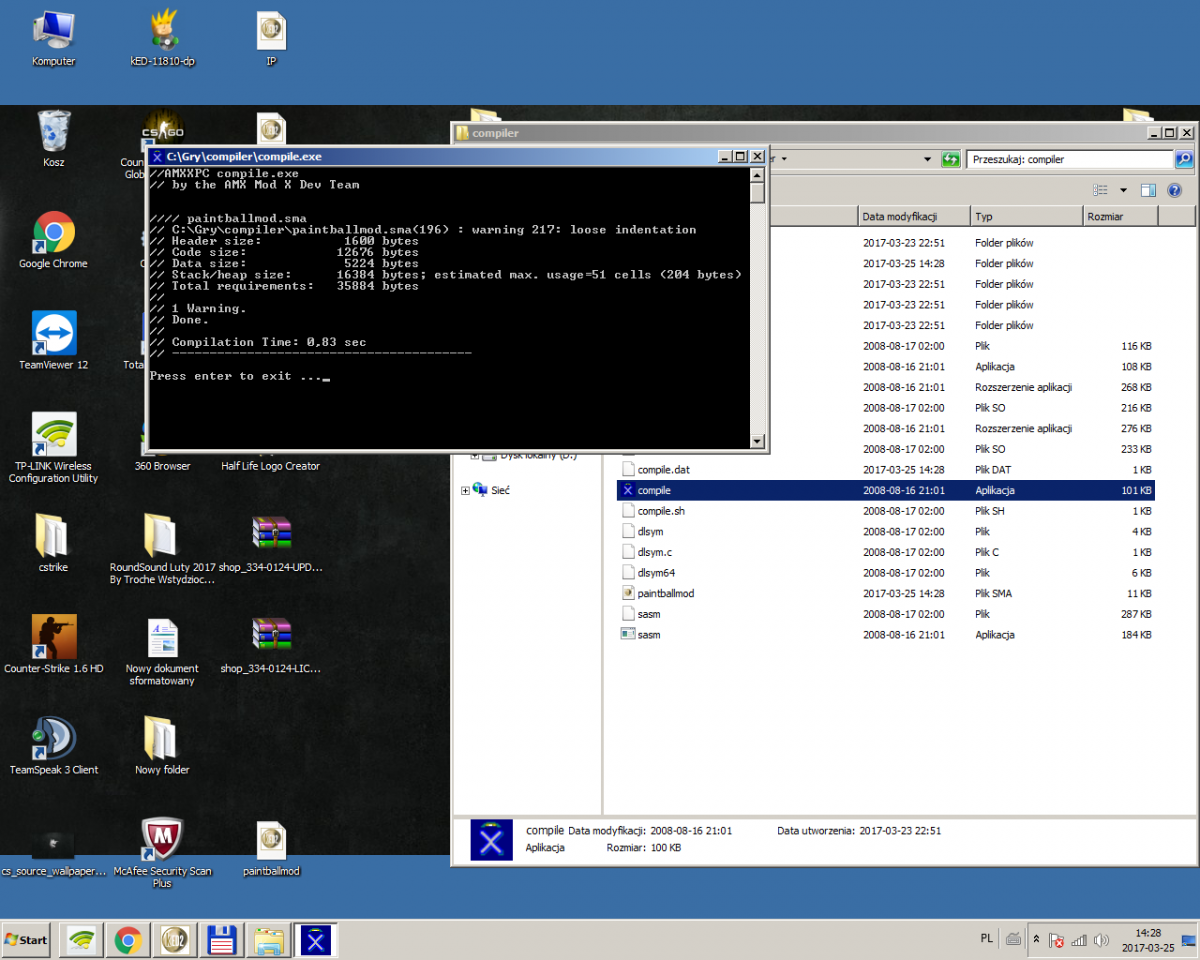
Task: Click the console window's scroll-down arrow
Action: (x=757, y=441)
